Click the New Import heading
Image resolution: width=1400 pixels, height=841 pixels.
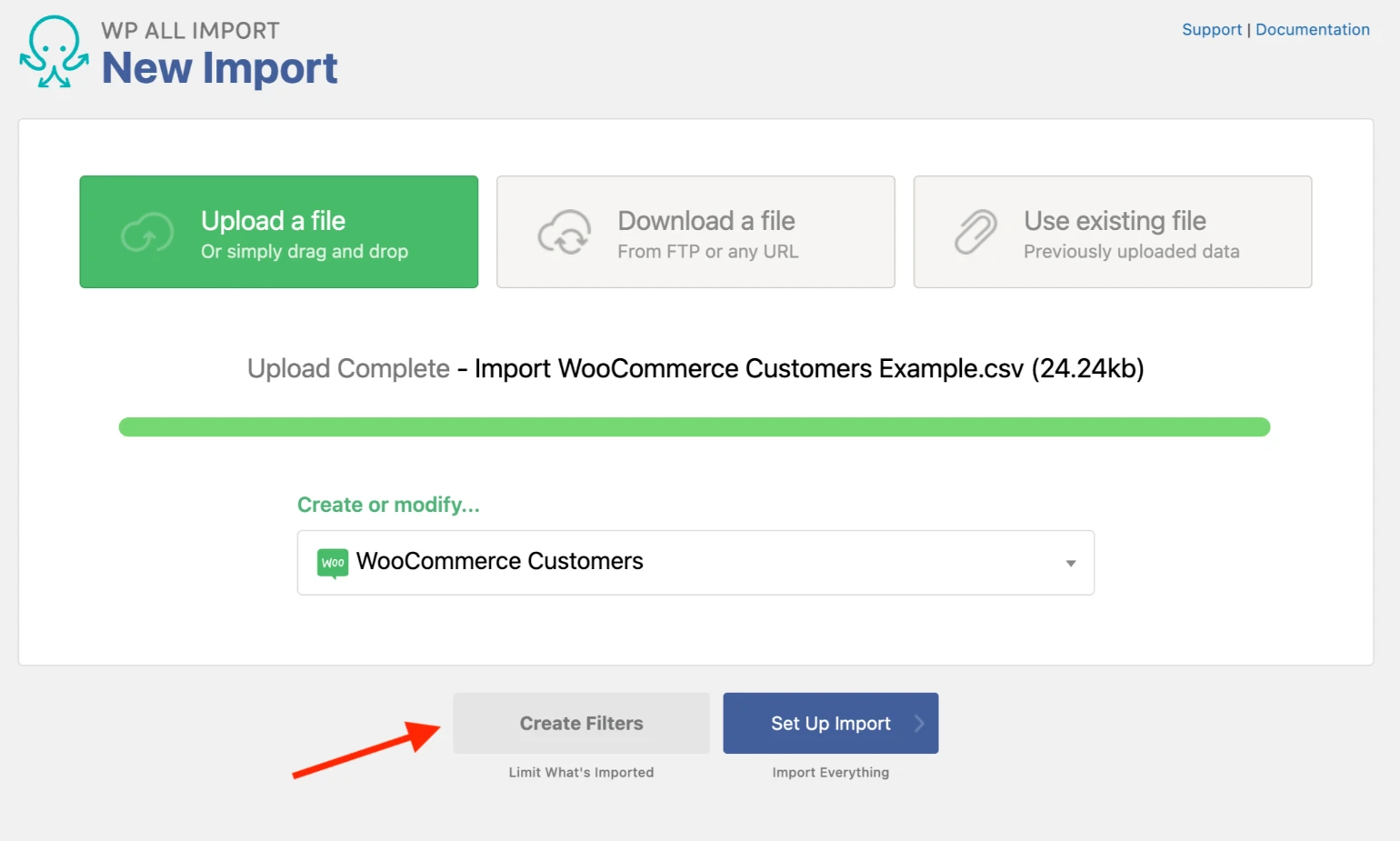coord(219,68)
